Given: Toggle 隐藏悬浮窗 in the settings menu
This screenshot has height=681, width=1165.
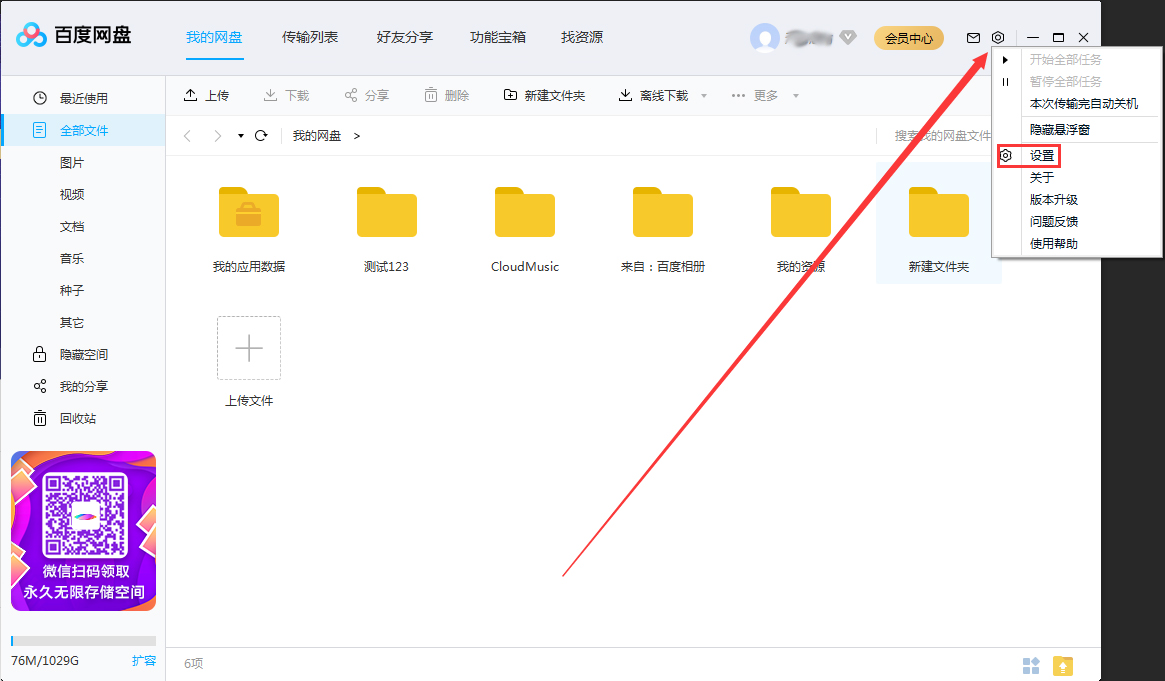Looking at the screenshot, I should click(1060, 128).
